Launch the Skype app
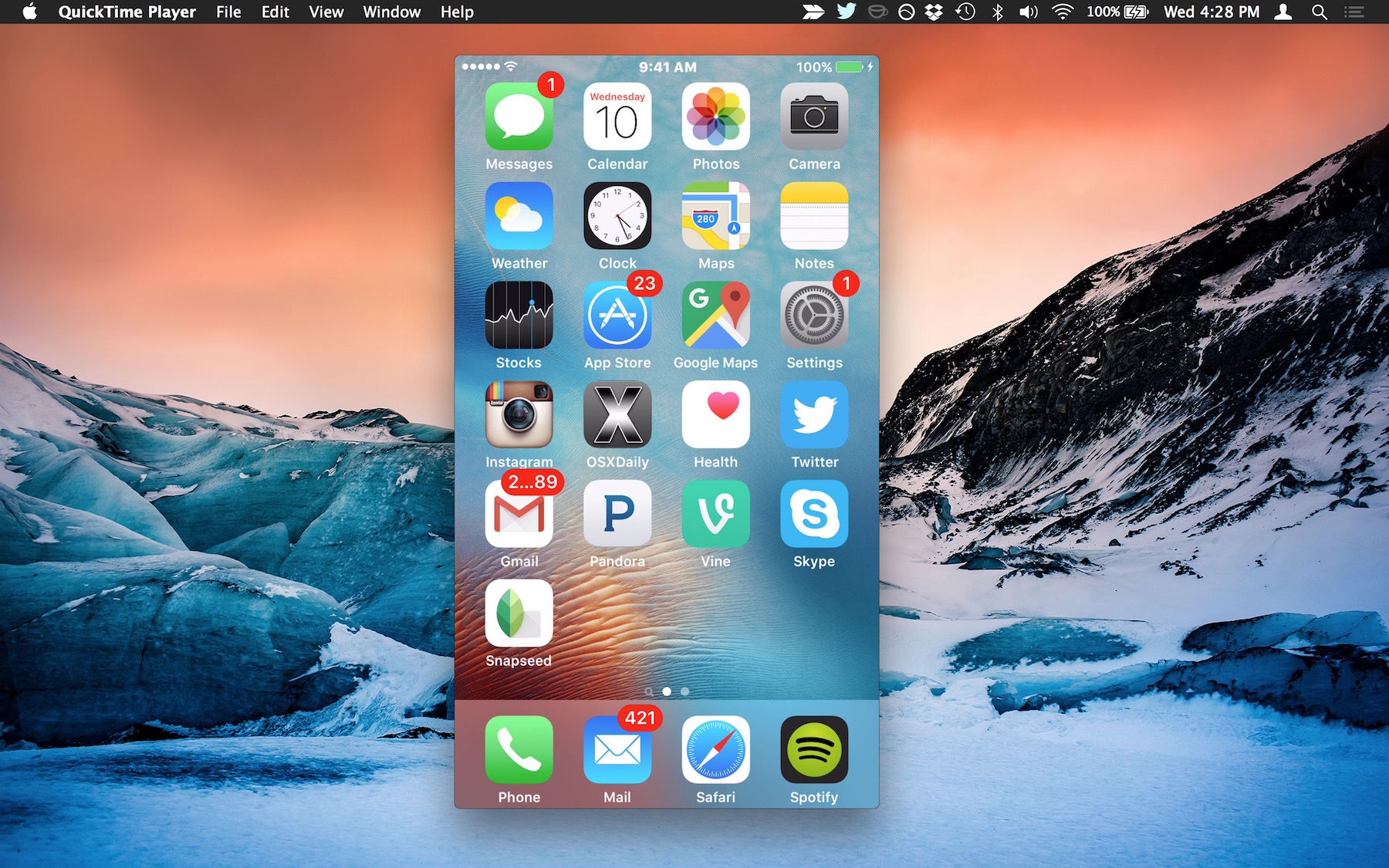 point(814,514)
